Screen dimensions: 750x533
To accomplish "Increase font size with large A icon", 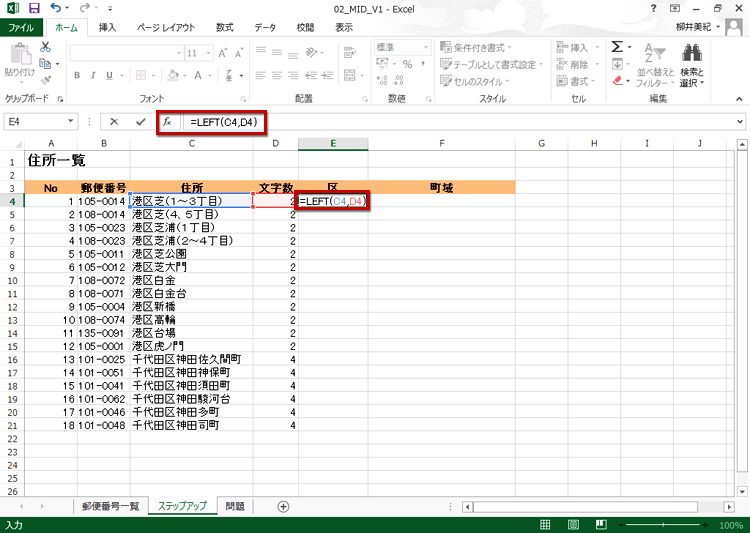I will click(x=223, y=53).
